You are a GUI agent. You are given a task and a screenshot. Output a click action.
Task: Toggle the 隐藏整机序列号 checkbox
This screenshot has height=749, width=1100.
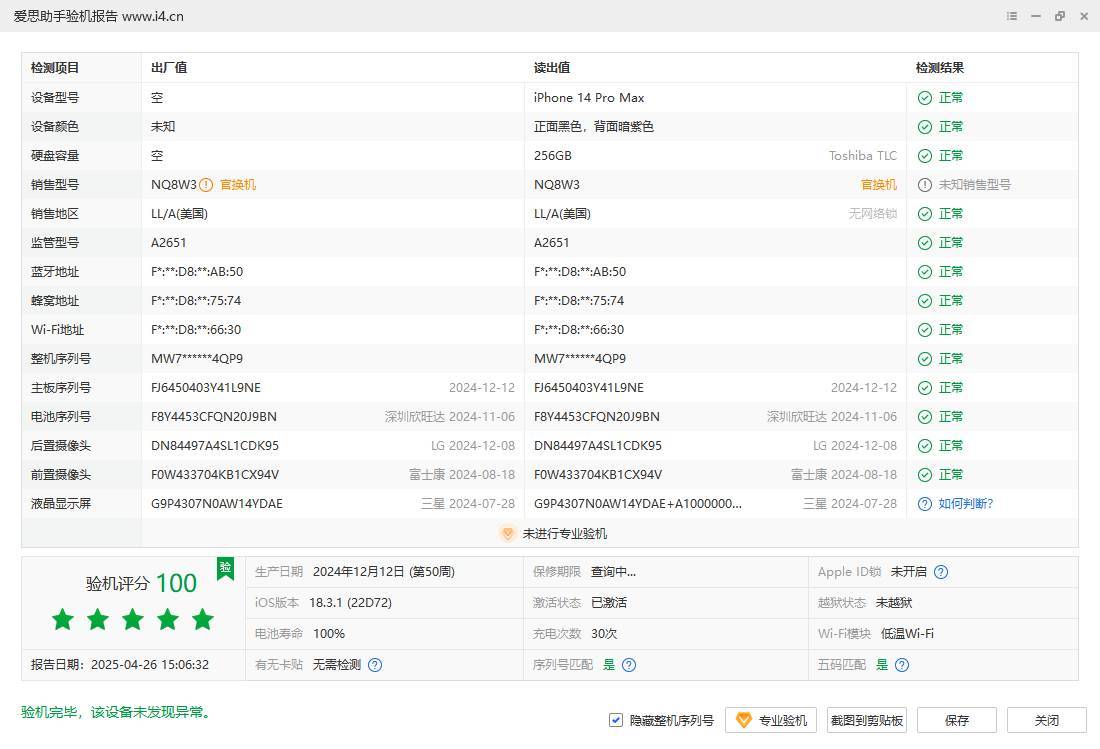coord(616,720)
